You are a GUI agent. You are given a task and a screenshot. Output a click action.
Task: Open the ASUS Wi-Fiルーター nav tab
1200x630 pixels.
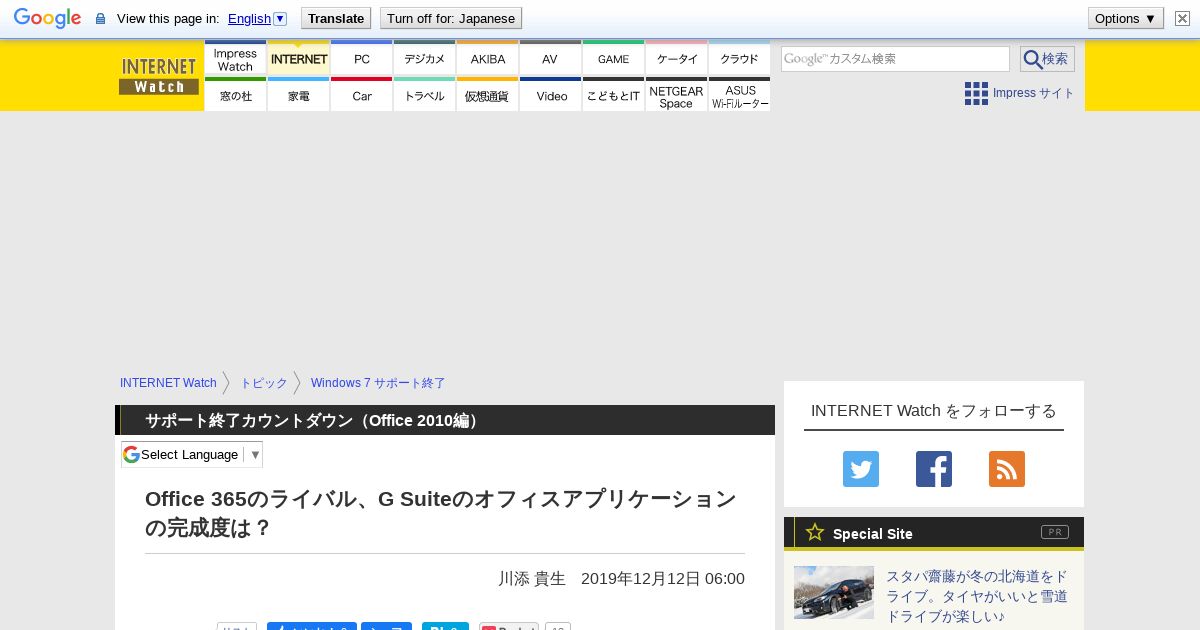coord(740,95)
